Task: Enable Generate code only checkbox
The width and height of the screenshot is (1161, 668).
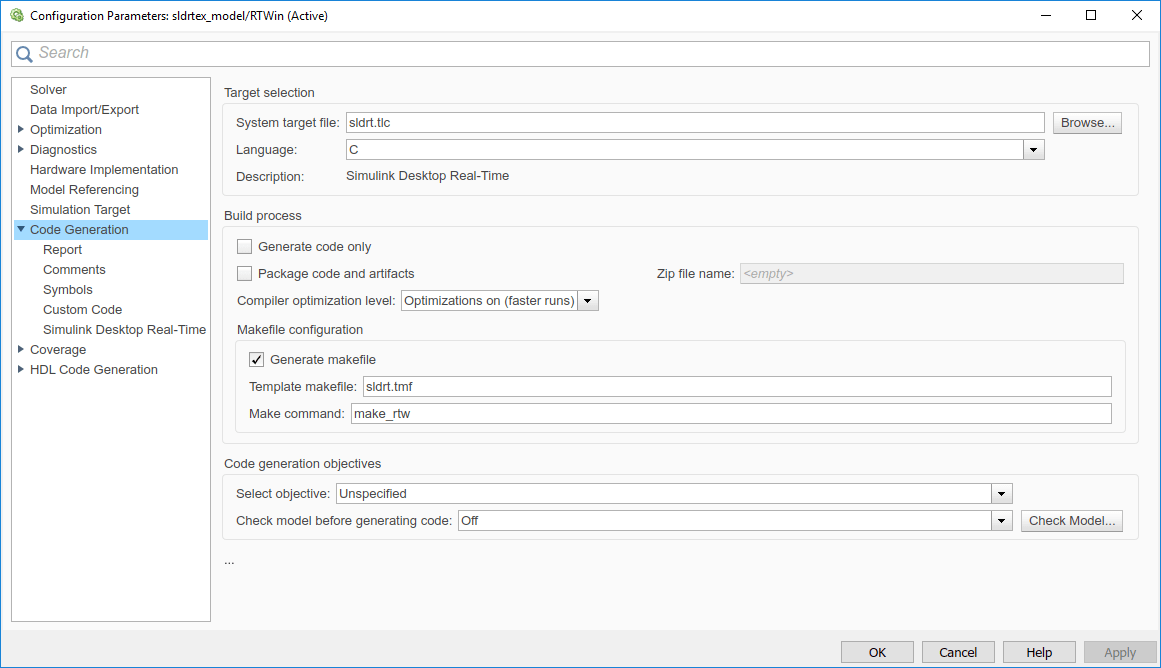Action: [245, 247]
